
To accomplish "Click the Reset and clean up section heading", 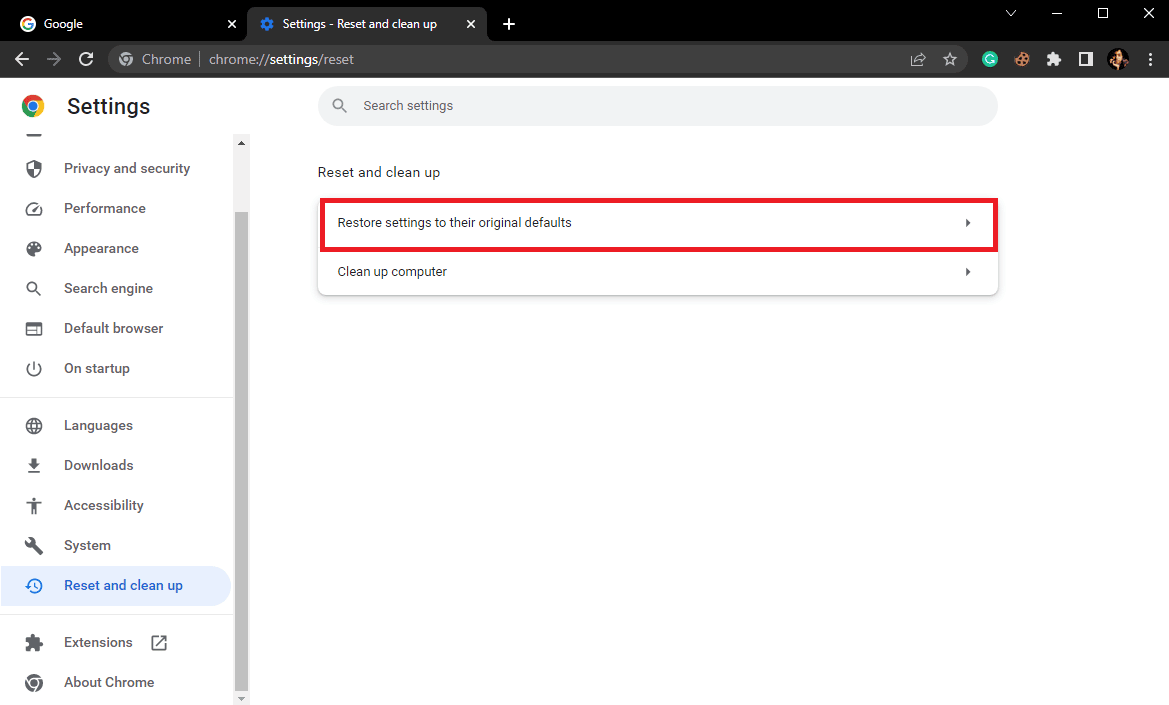I will click(x=379, y=173).
